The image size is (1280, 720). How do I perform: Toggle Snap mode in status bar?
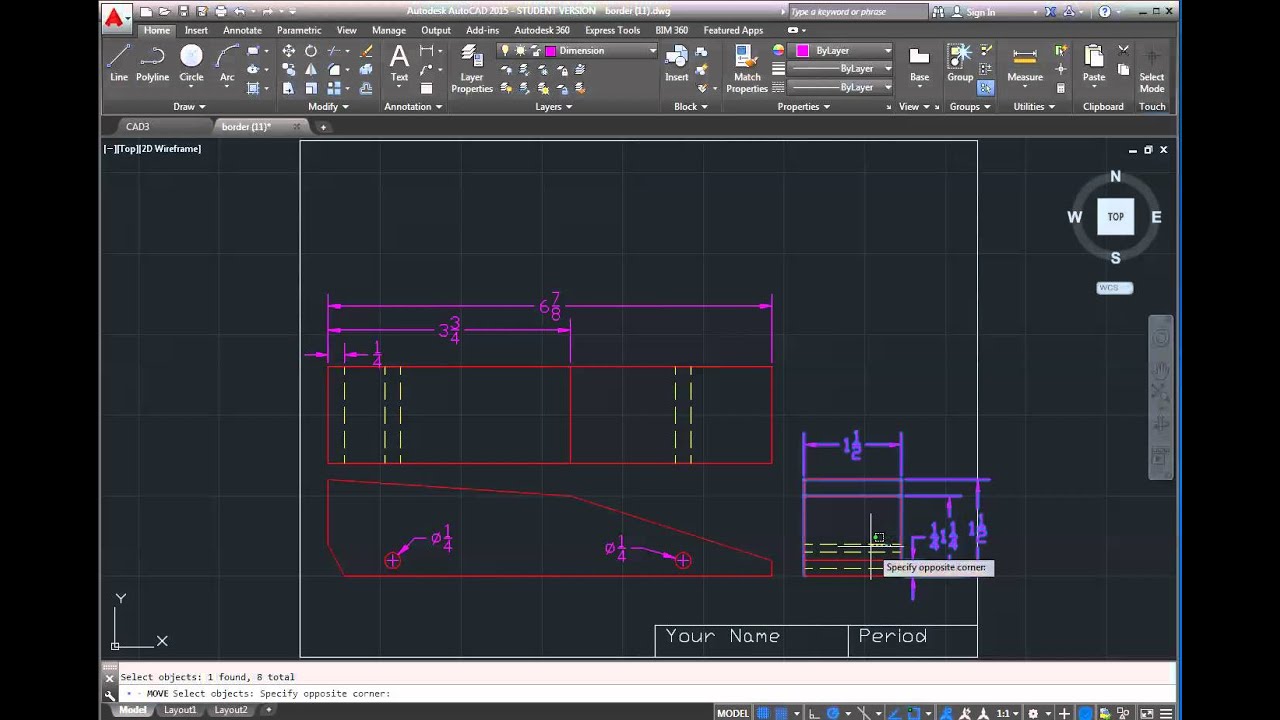click(x=781, y=713)
